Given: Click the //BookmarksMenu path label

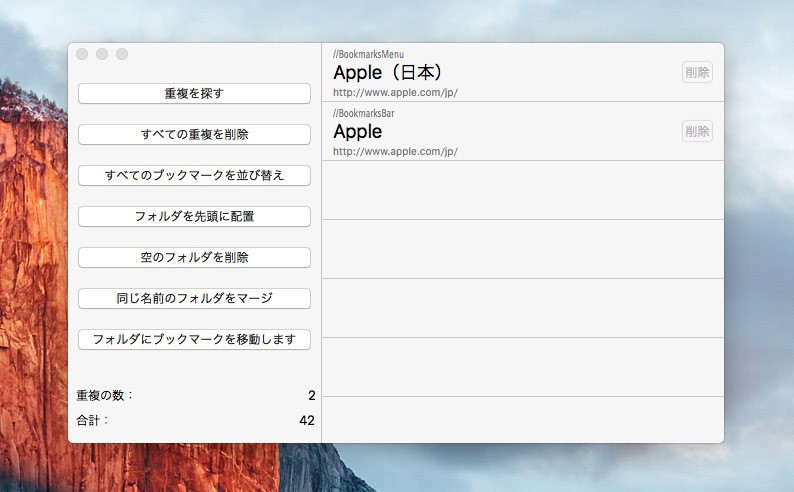Looking at the screenshot, I should 368,54.
